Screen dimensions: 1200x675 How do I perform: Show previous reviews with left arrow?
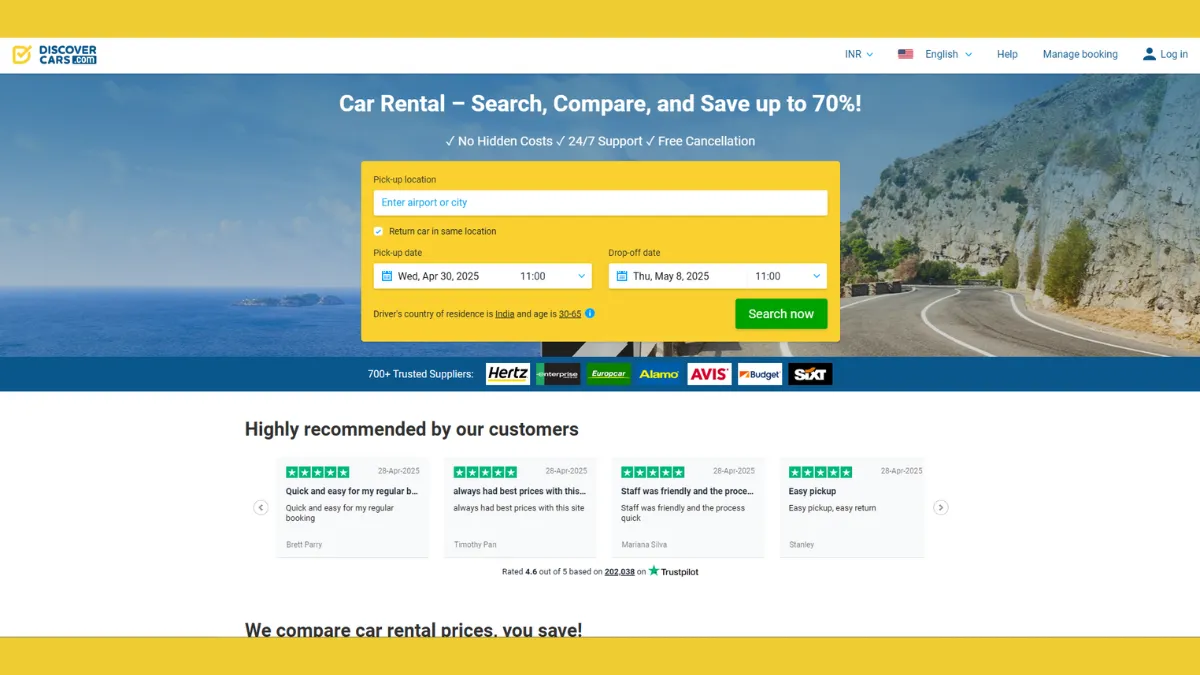261,507
